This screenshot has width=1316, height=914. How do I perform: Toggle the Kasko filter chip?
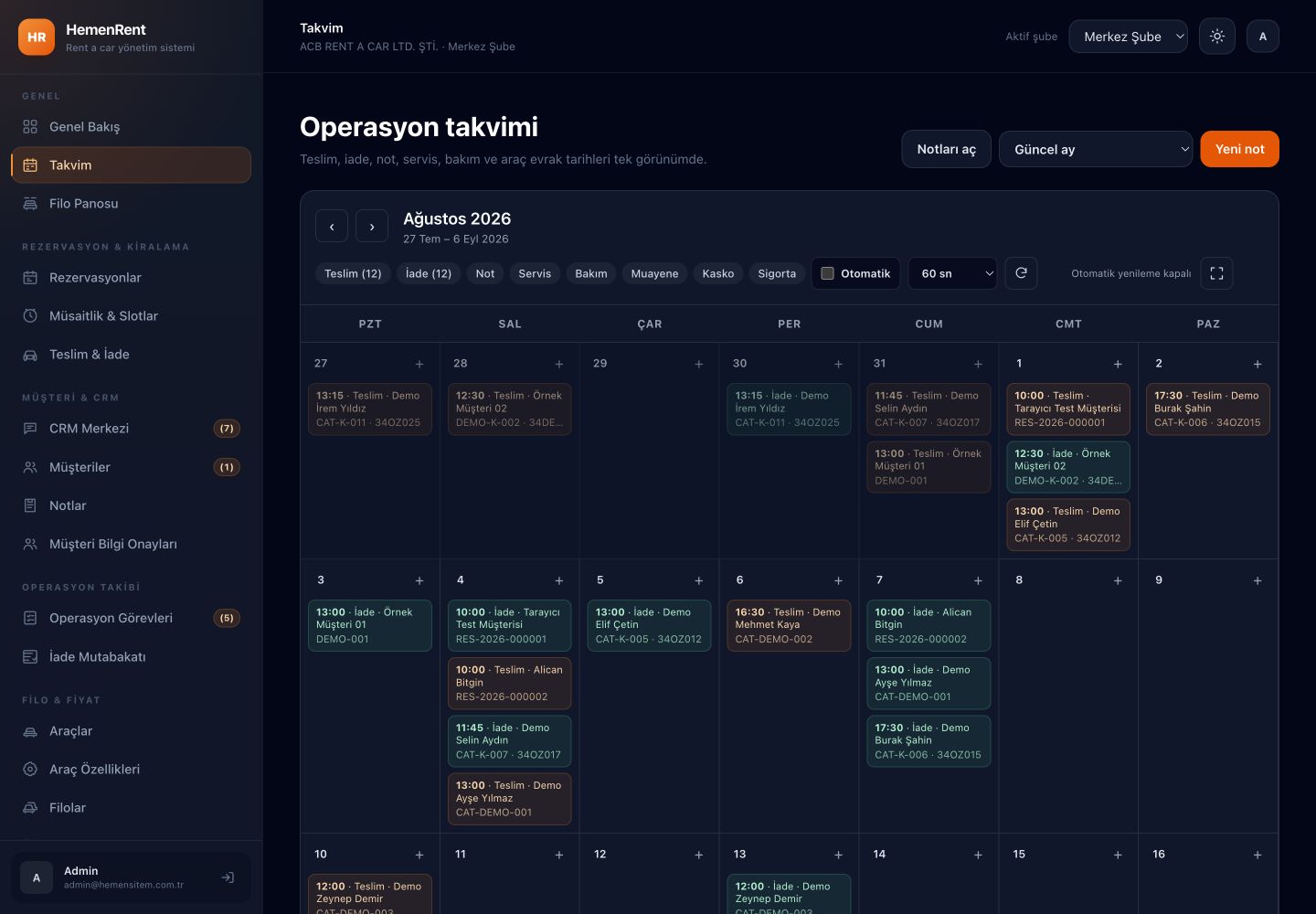[718, 273]
